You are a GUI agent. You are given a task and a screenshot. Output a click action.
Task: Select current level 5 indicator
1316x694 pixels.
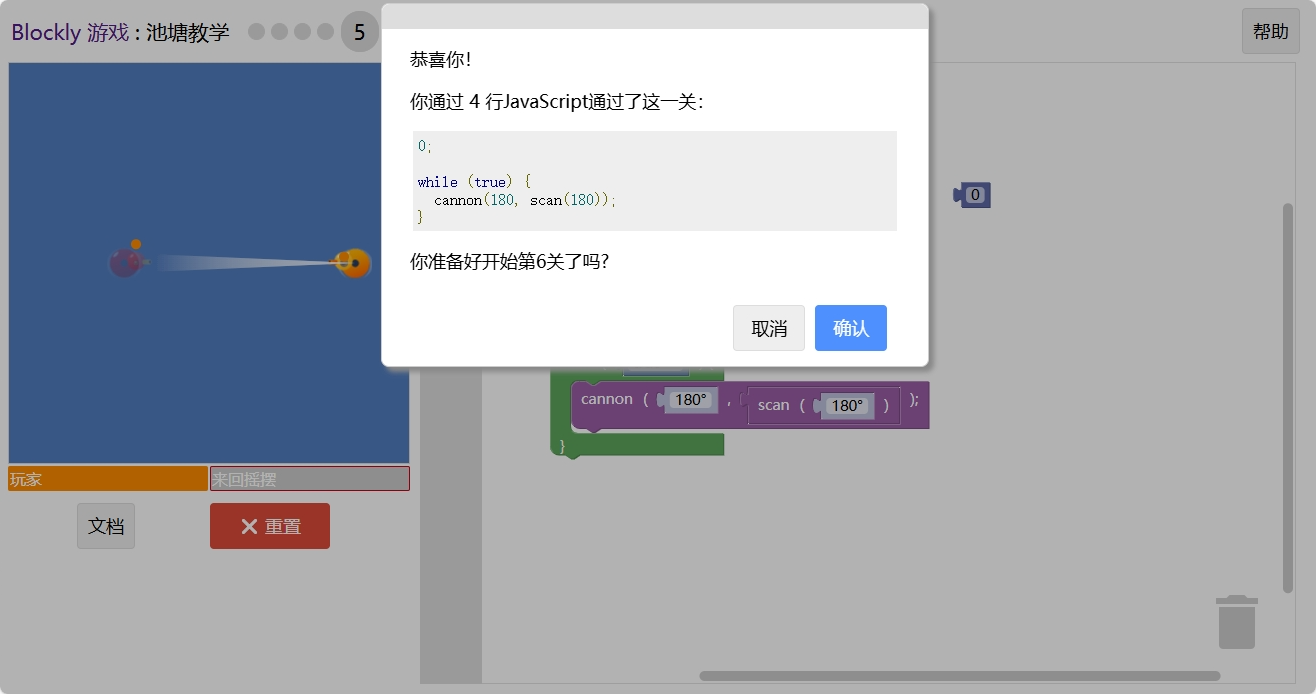point(359,32)
